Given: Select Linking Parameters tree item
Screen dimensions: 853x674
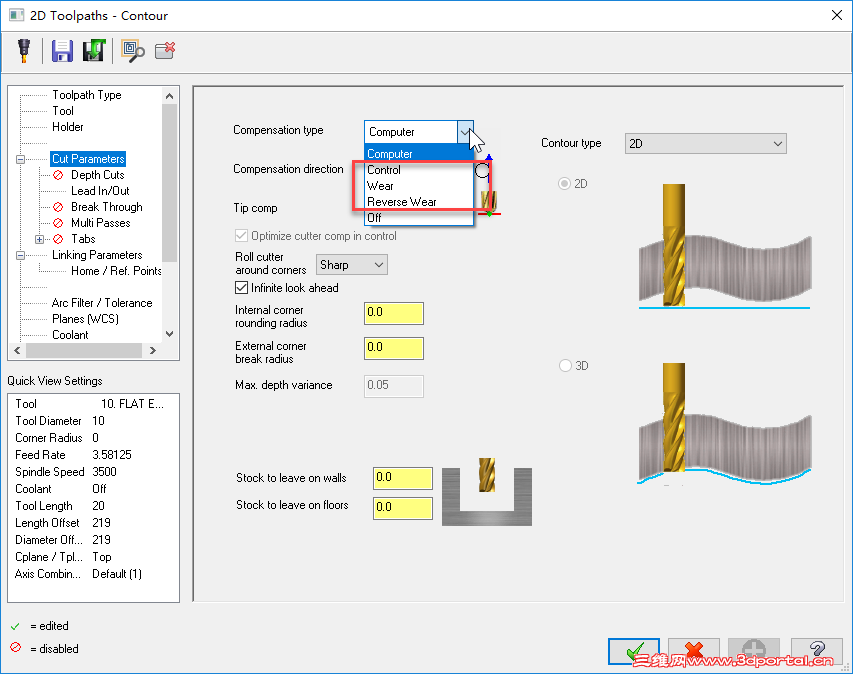Looking at the screenshot, I should coord(97,255).
